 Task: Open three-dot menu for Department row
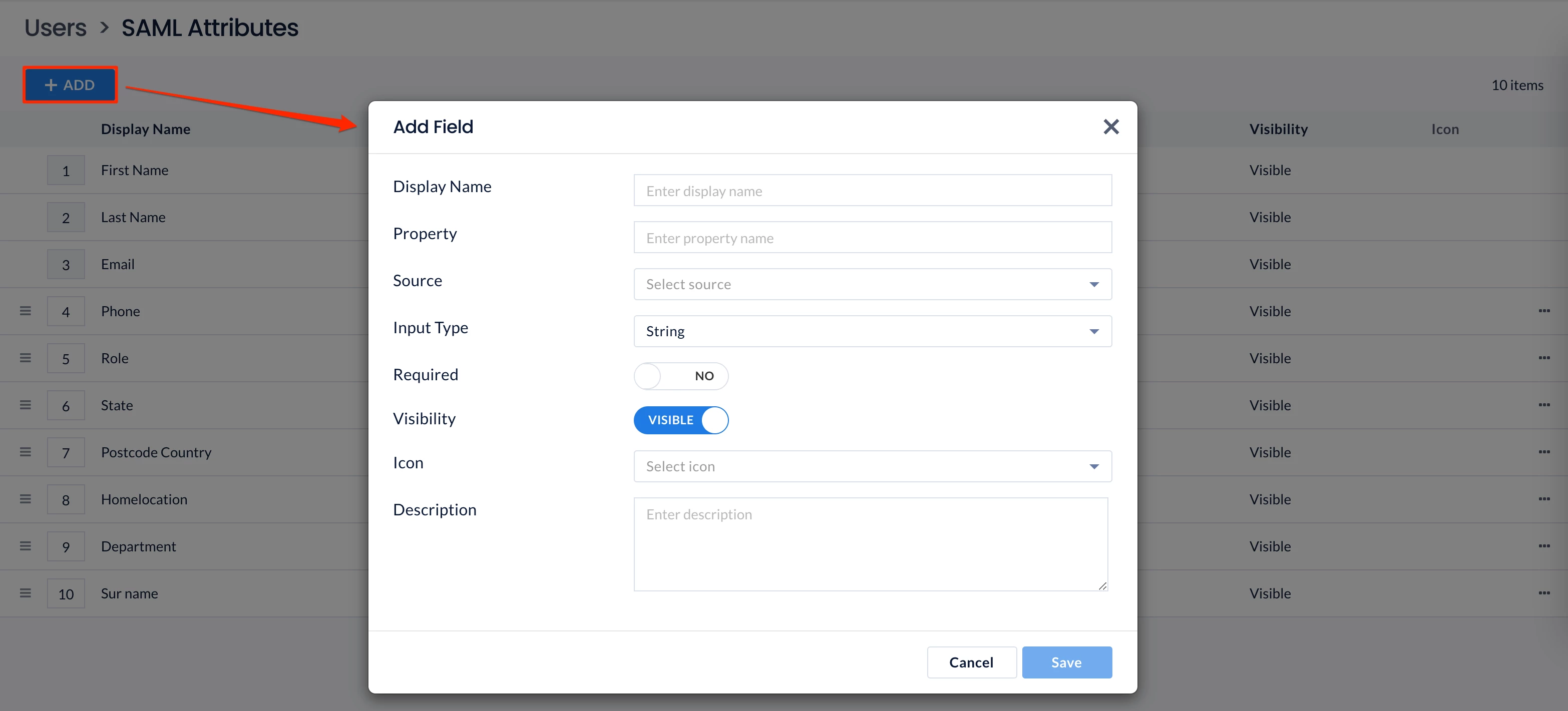[1543, 546]
